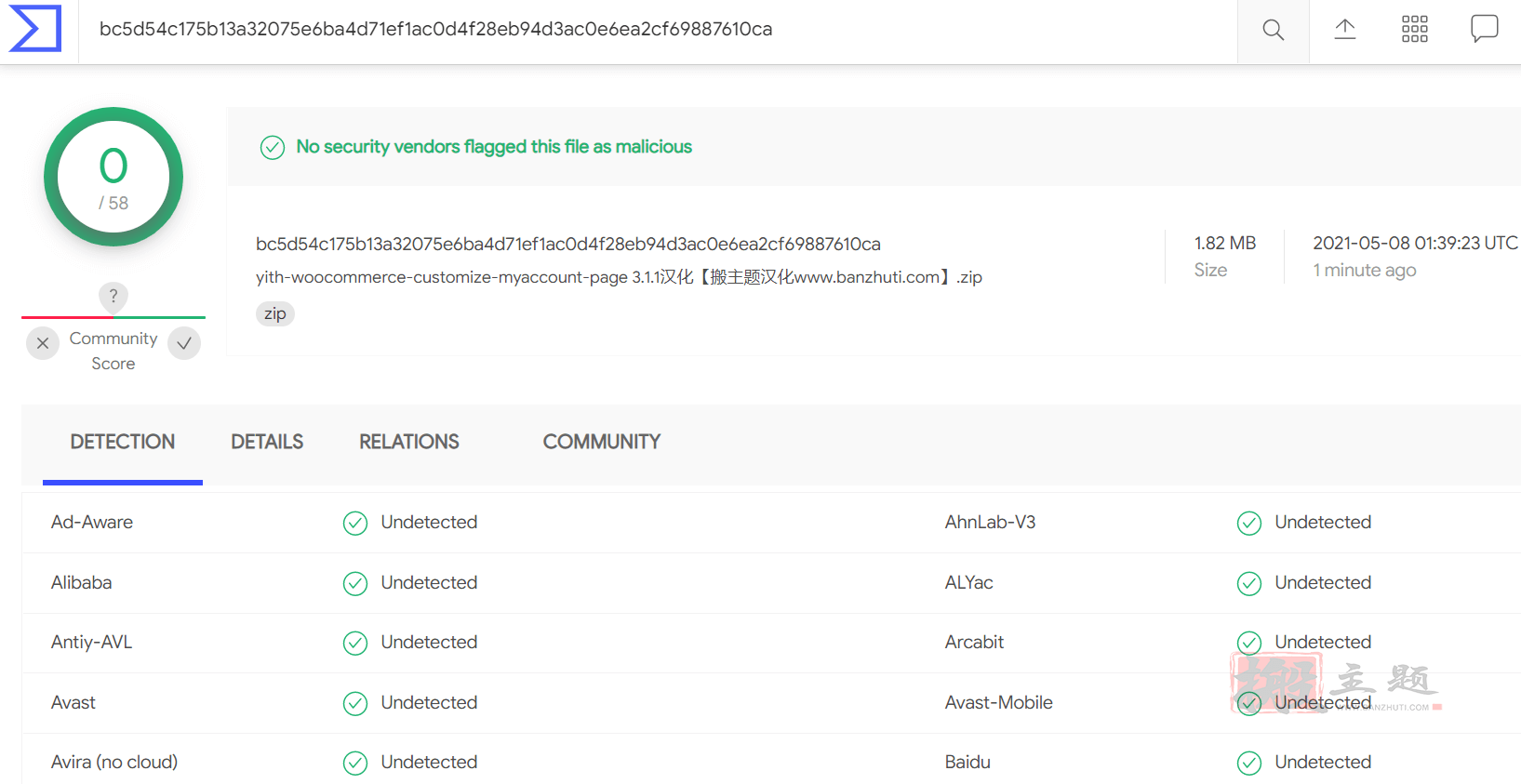This screenshot has width=1521, height=784.
Task: Click the Avira undetected check icon
Action: 355,764
